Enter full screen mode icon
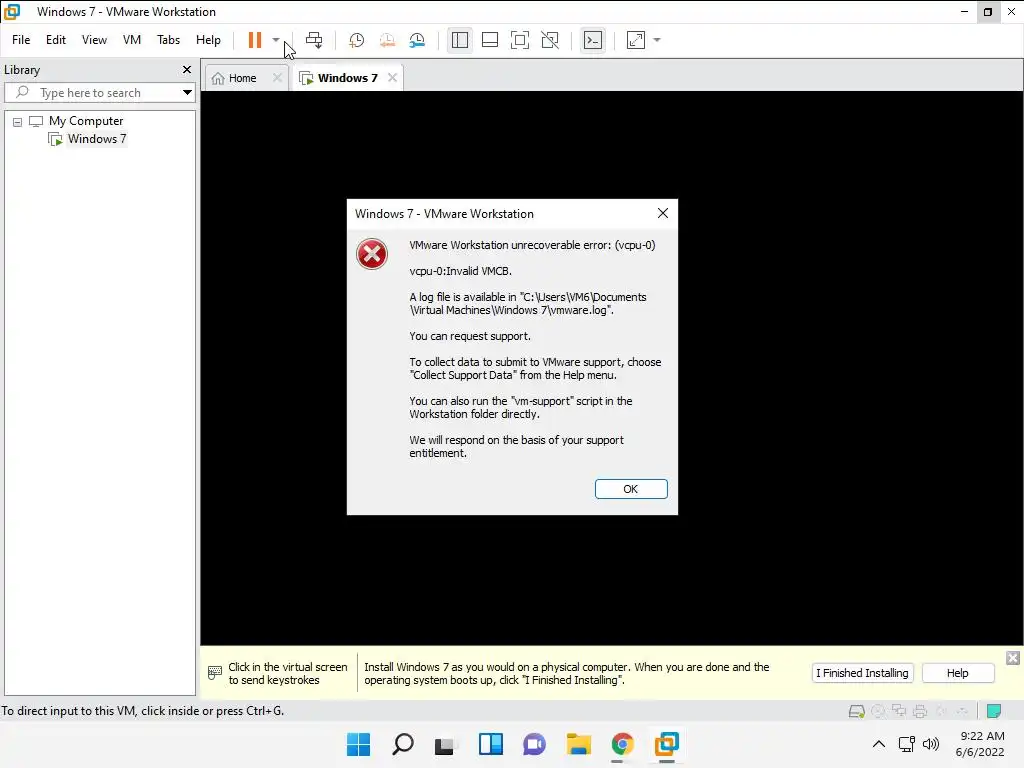Screen dimensions: 1024x768 [x=520, y=40]
